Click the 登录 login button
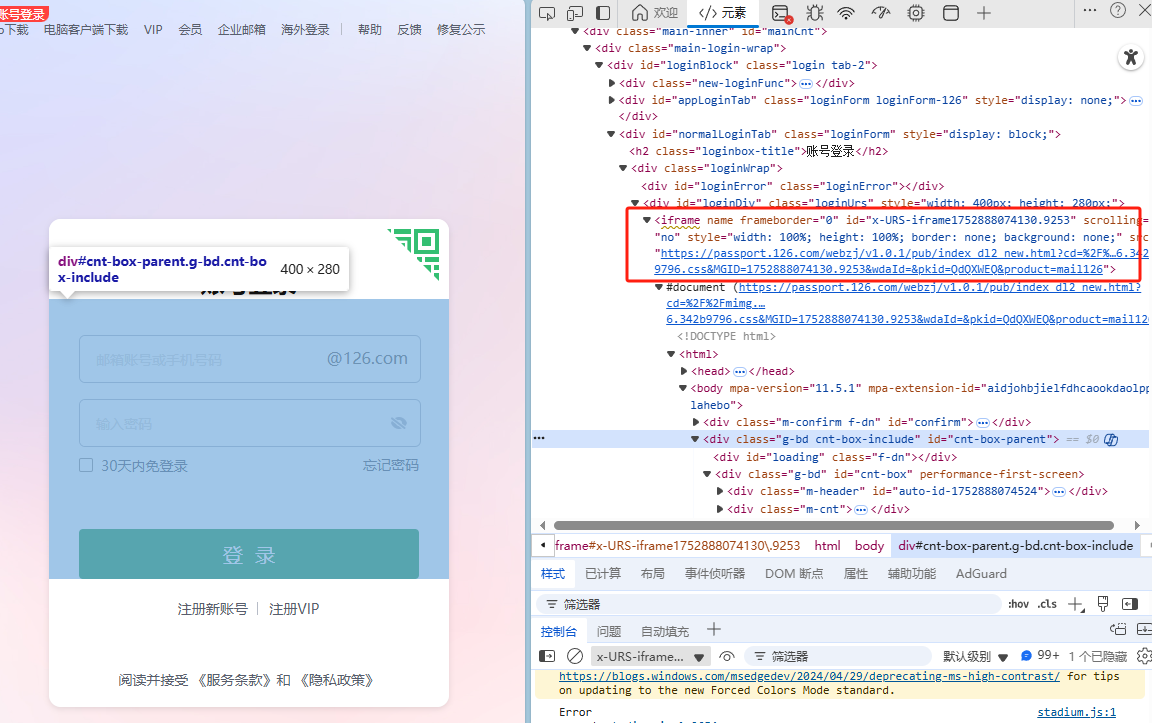The height and width of the screenshot is (723, 1152). [x=249, y=554]
